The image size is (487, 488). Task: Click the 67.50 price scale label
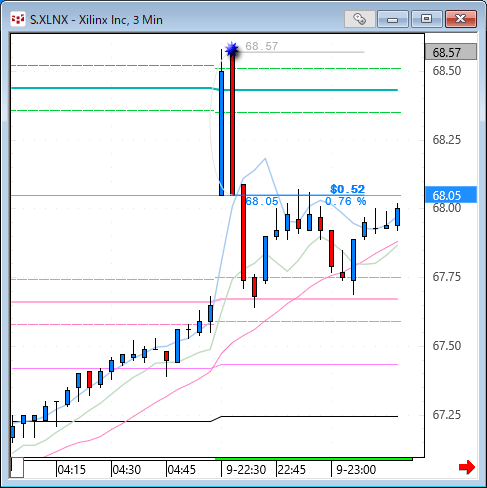[447, 346]
